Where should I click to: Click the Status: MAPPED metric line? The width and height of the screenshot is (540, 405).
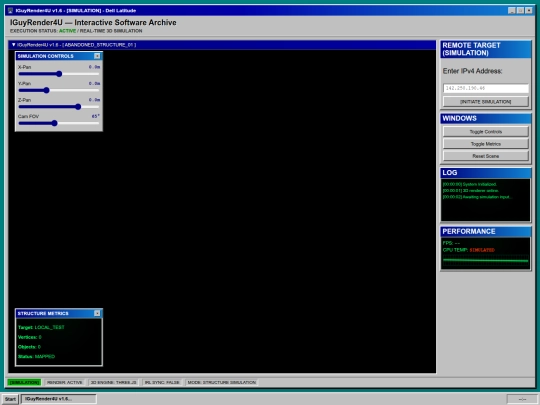[x=36, y=356]
